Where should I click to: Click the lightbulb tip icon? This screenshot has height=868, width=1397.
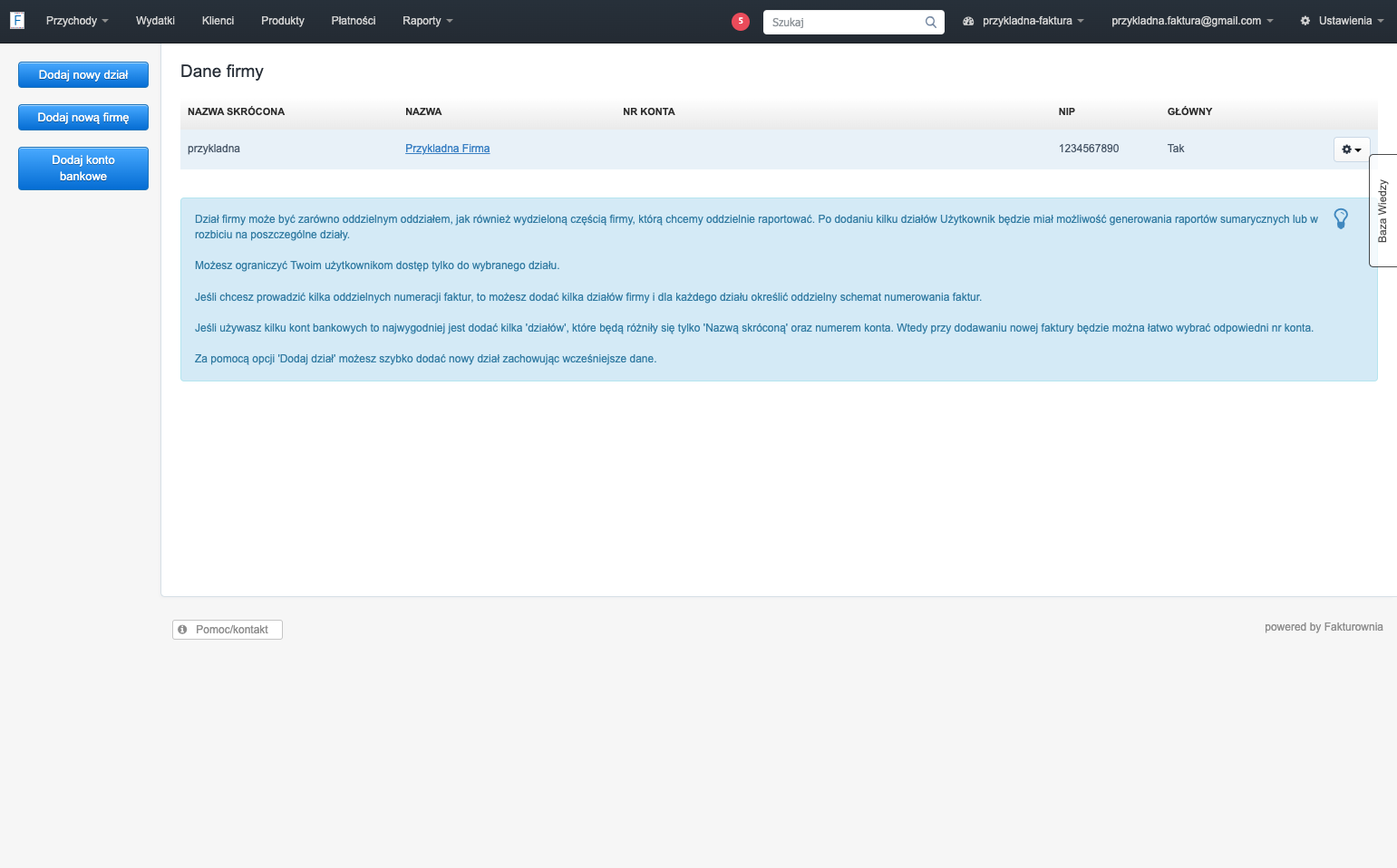click(1341, 218)
